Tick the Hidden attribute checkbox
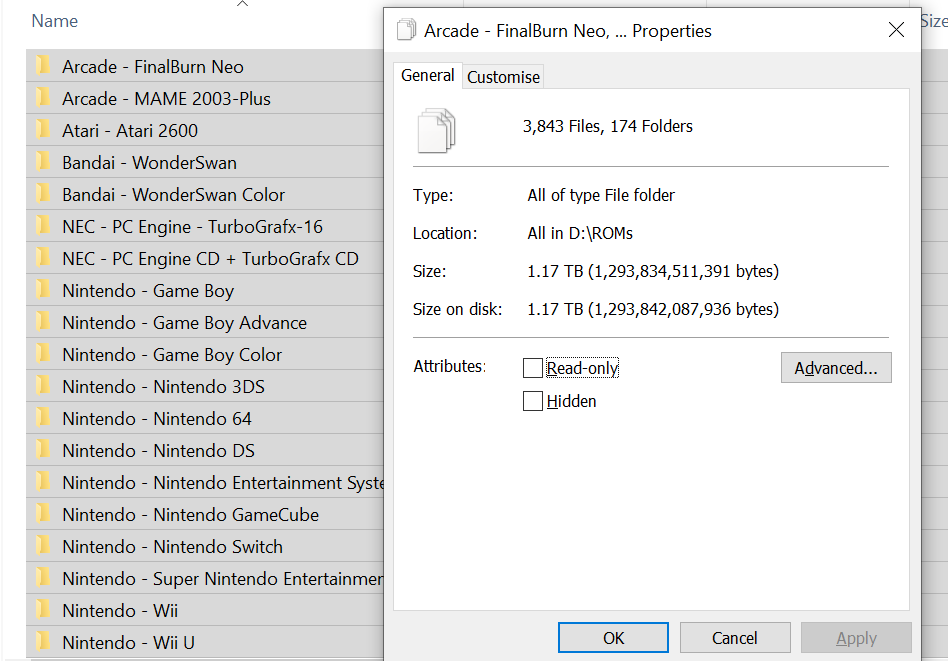Image resolution: width=948 pixels, height=661 pixels. tap(533, 401)
